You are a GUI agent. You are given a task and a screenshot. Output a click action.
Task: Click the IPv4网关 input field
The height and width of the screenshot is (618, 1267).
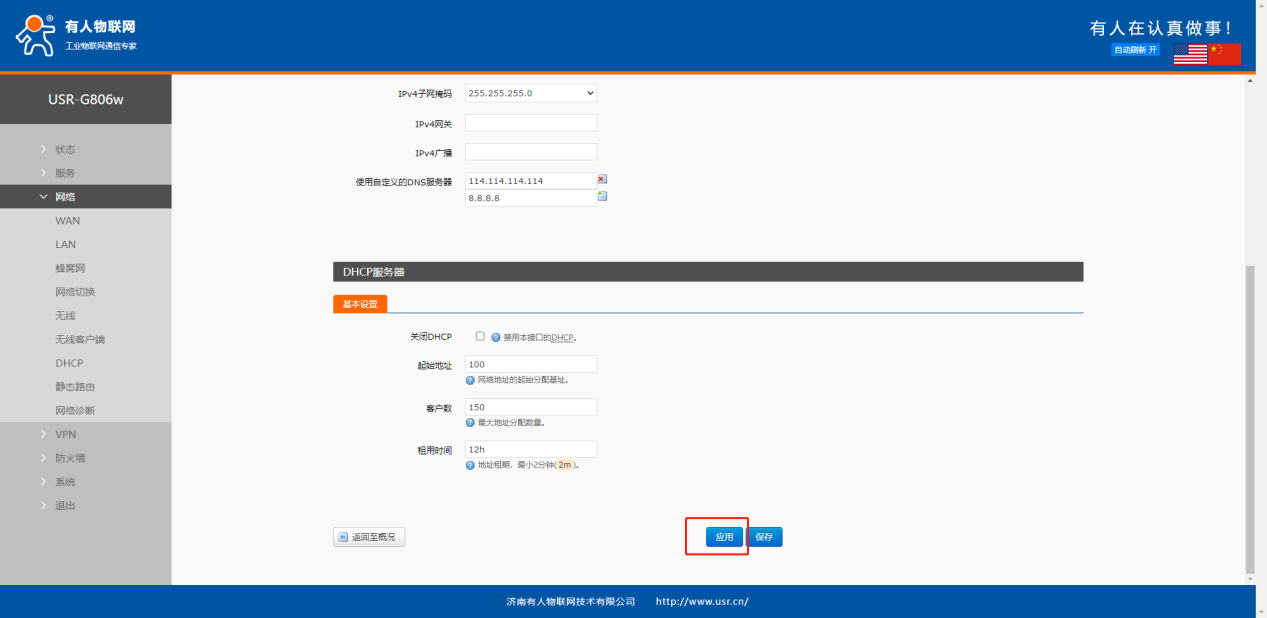point(531,123)
